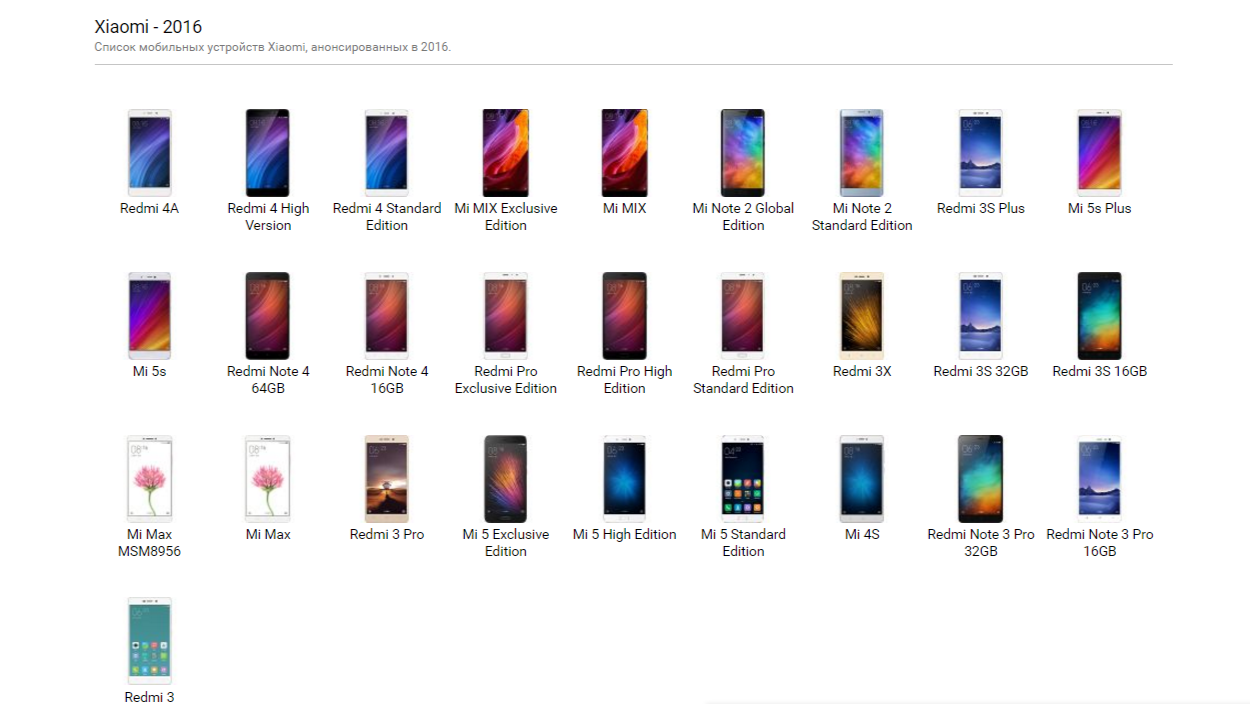
Task: Click the "Redmi 4A" label link
Action: 149,209
